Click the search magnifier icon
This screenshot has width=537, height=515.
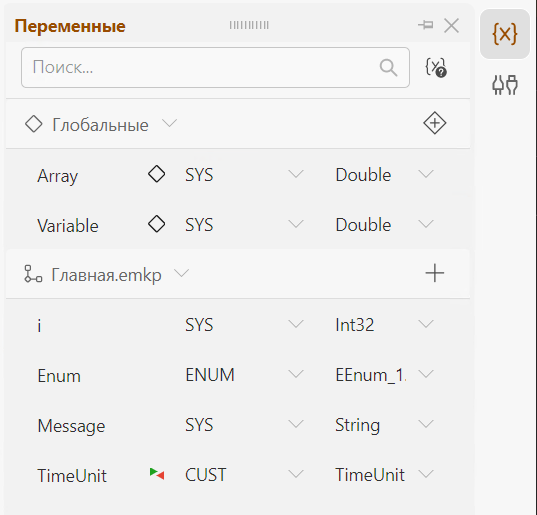(x=388, y=67)
